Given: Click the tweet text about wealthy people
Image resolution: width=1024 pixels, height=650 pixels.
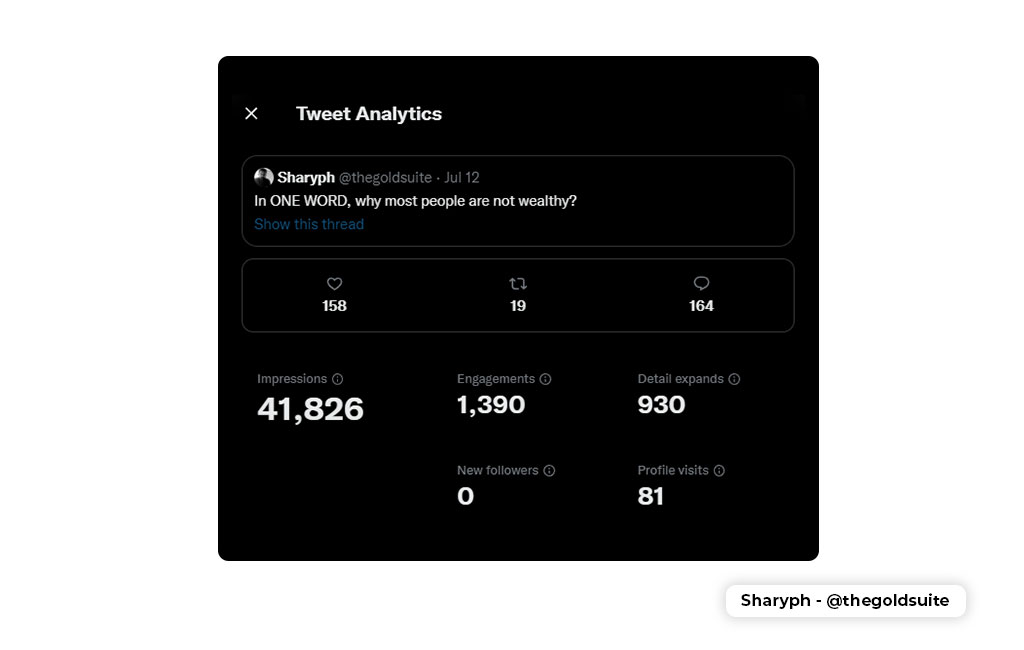Looking at the screenshot, I should (x=415, y=201).
